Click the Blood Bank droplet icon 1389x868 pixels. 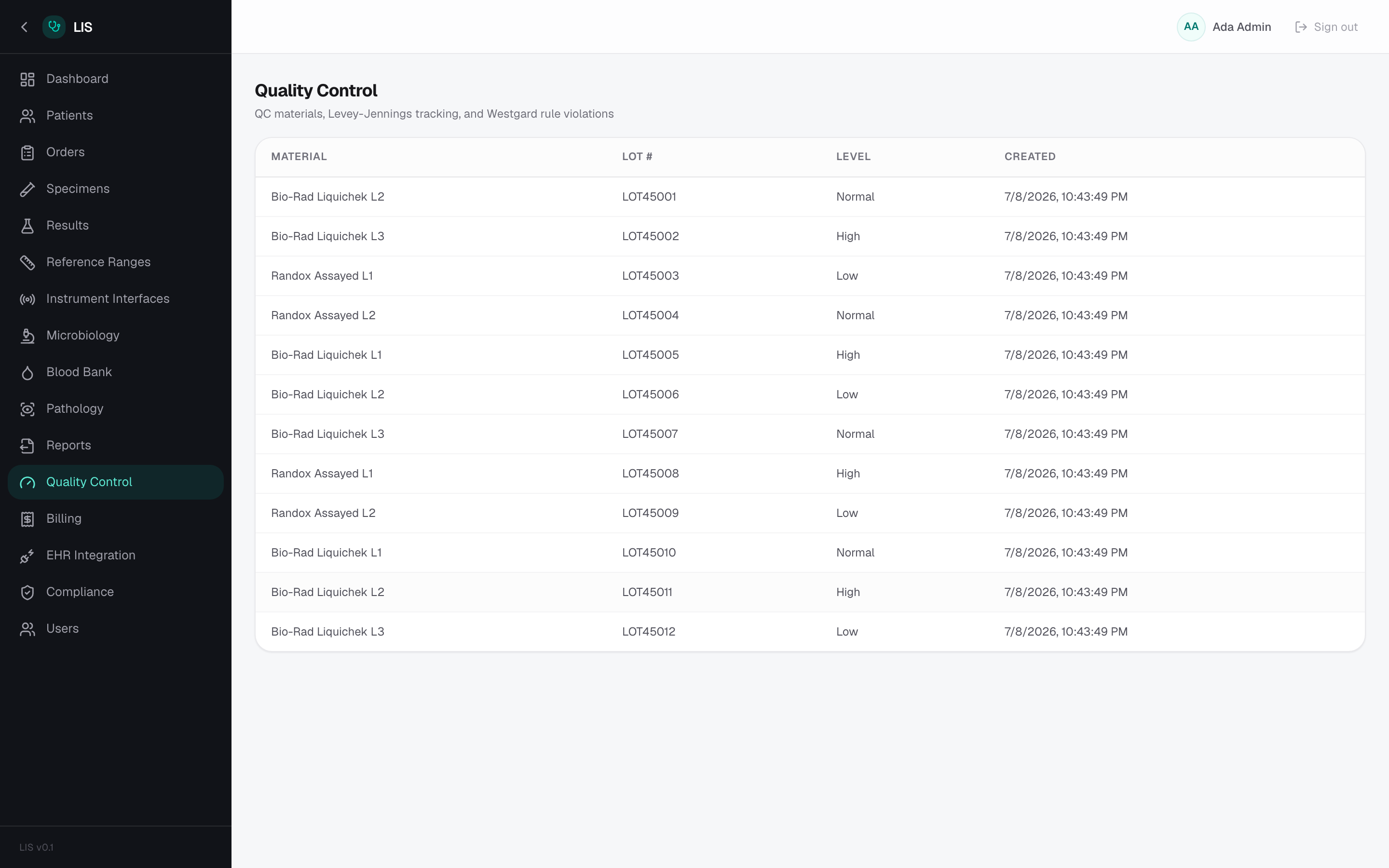[x=27, y=373]
